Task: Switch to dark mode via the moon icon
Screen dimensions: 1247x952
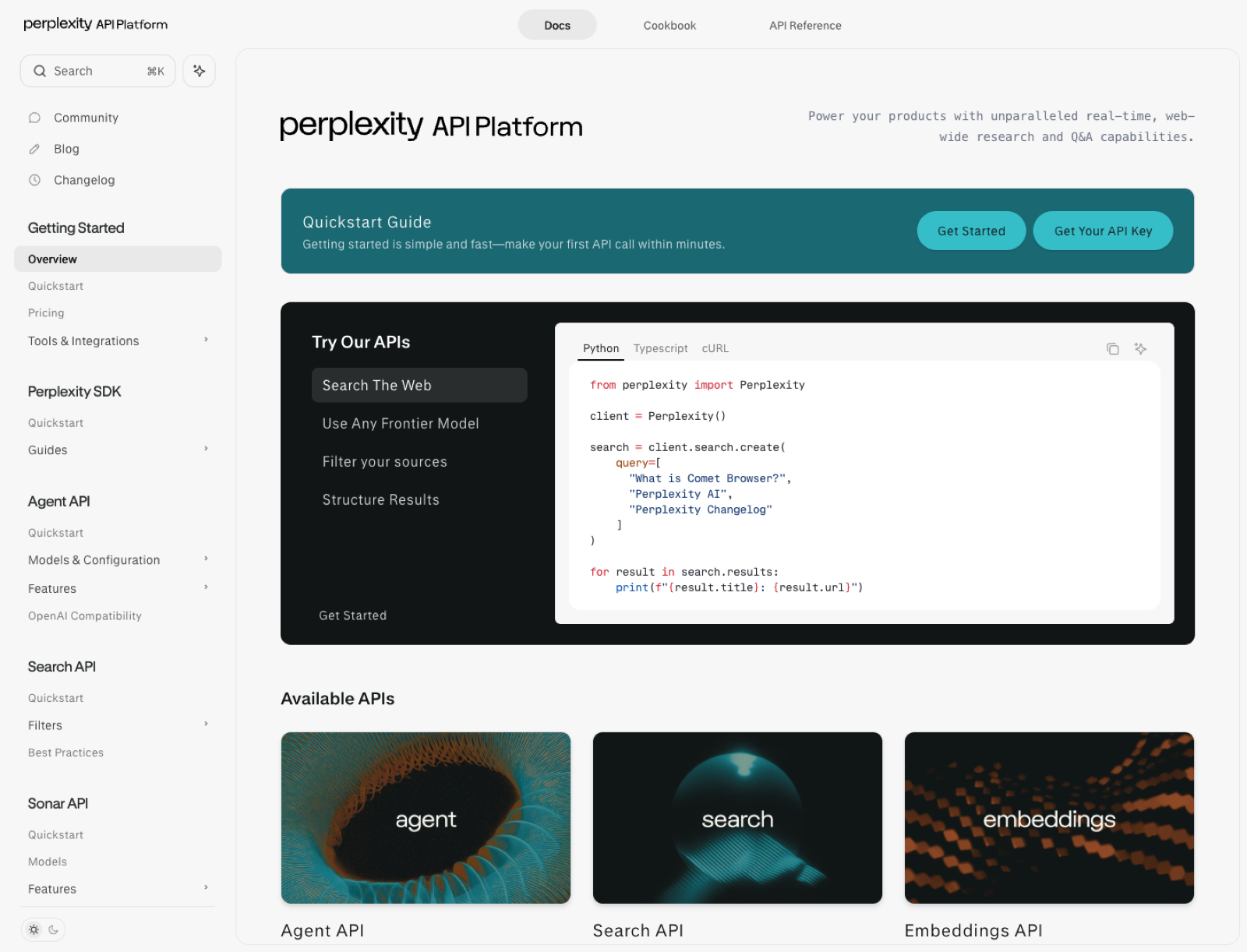Action: tap(53, 929)
